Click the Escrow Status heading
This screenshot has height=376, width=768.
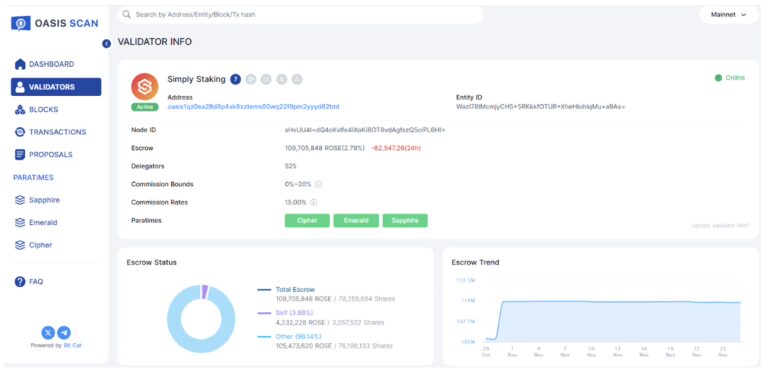(x=151, y=262)
